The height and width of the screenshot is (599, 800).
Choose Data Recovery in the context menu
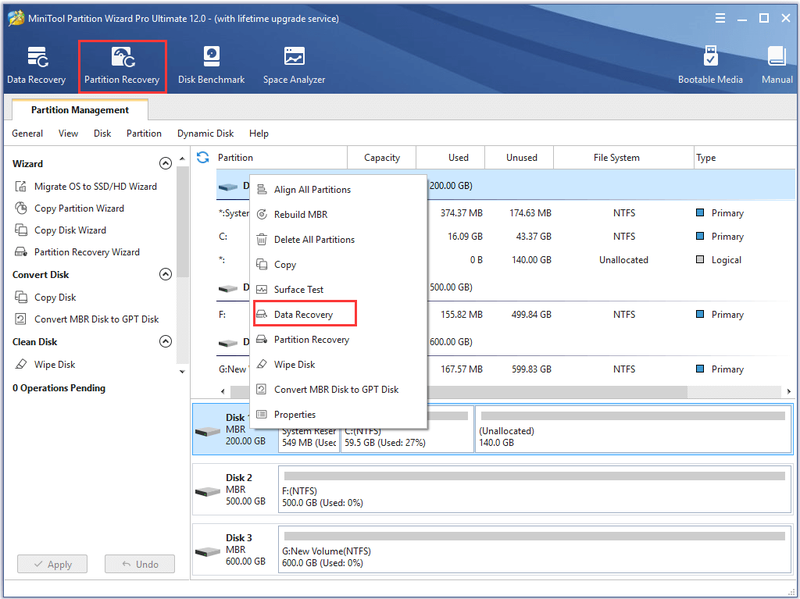tap(305, 314)
